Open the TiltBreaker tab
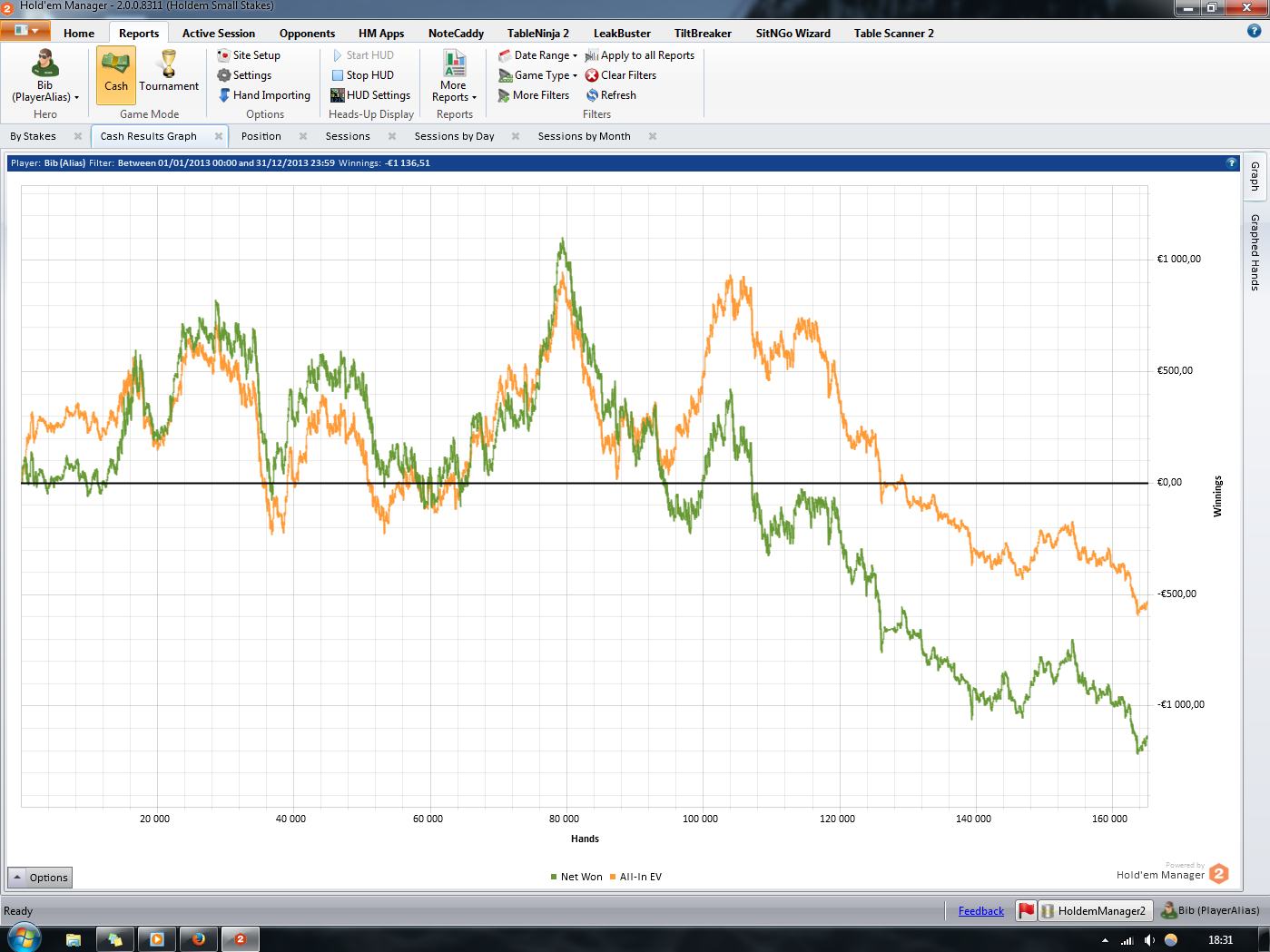 click(703, 34)
